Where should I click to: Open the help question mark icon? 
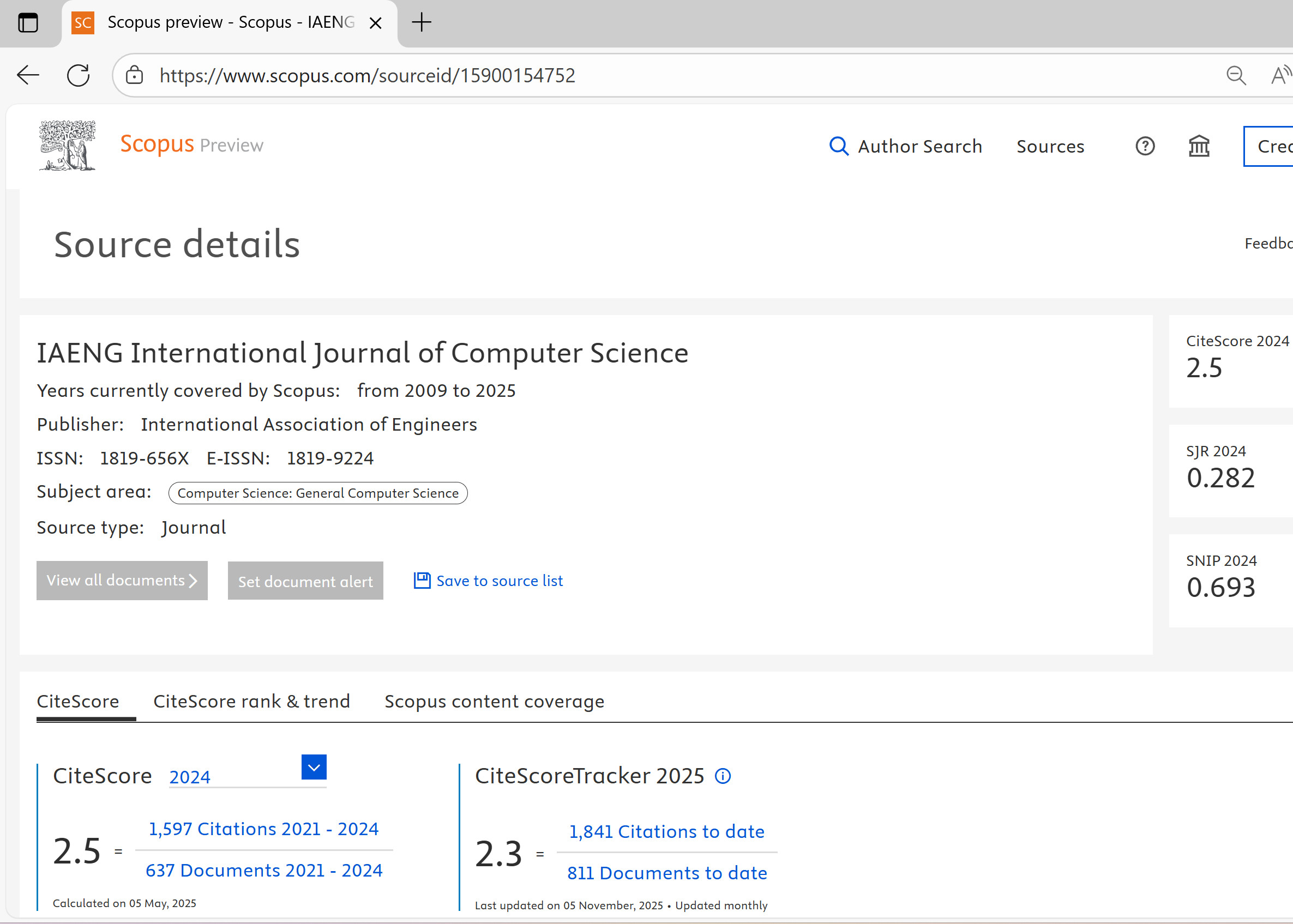(x=1145, y=146)
